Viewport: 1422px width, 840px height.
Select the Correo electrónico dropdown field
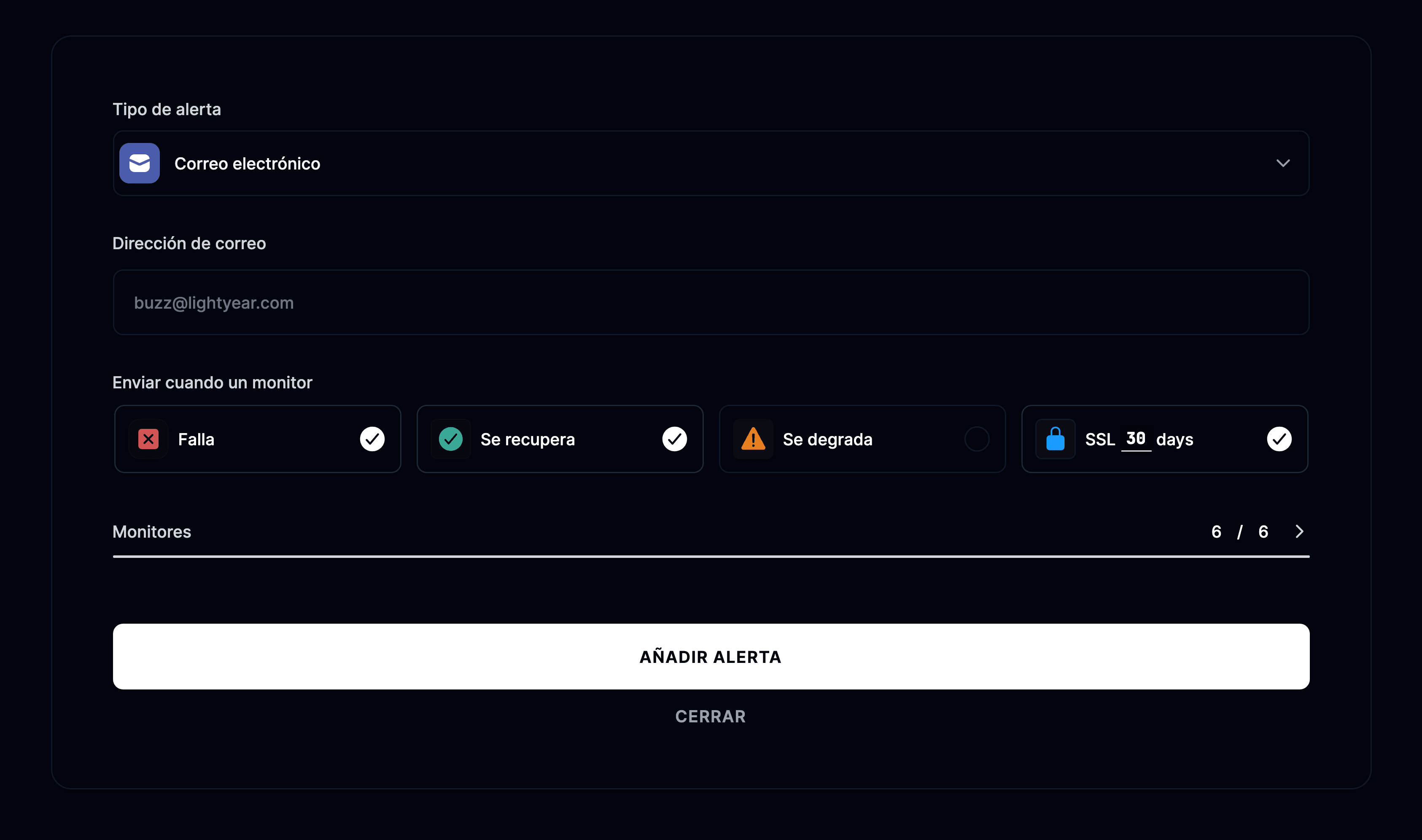click(711, 163)
